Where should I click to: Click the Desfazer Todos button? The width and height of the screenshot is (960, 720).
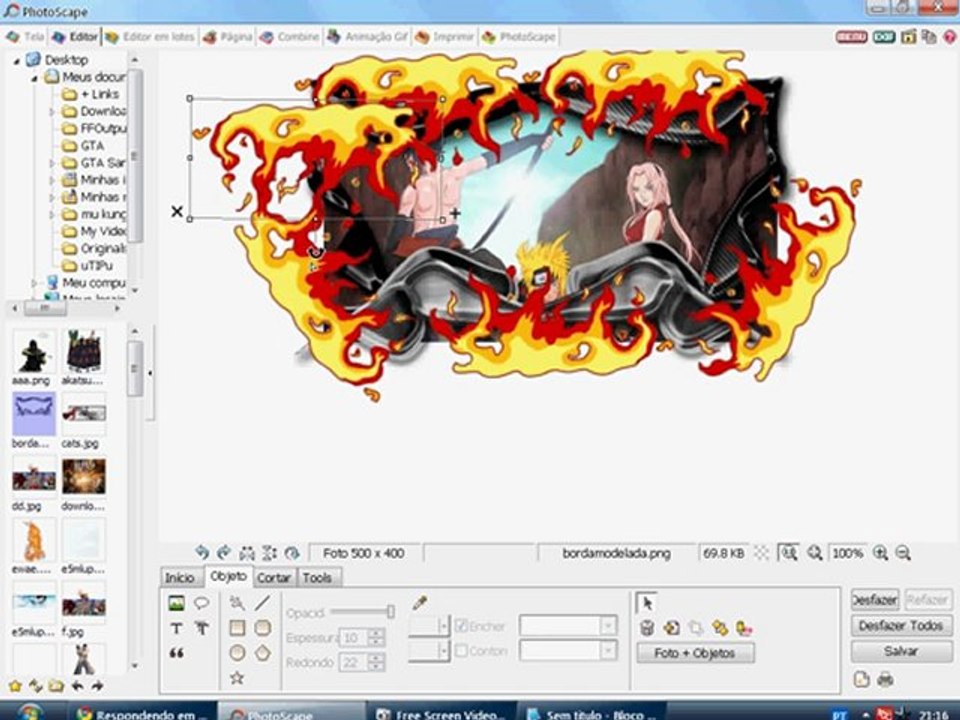click(x=901, y=626)
